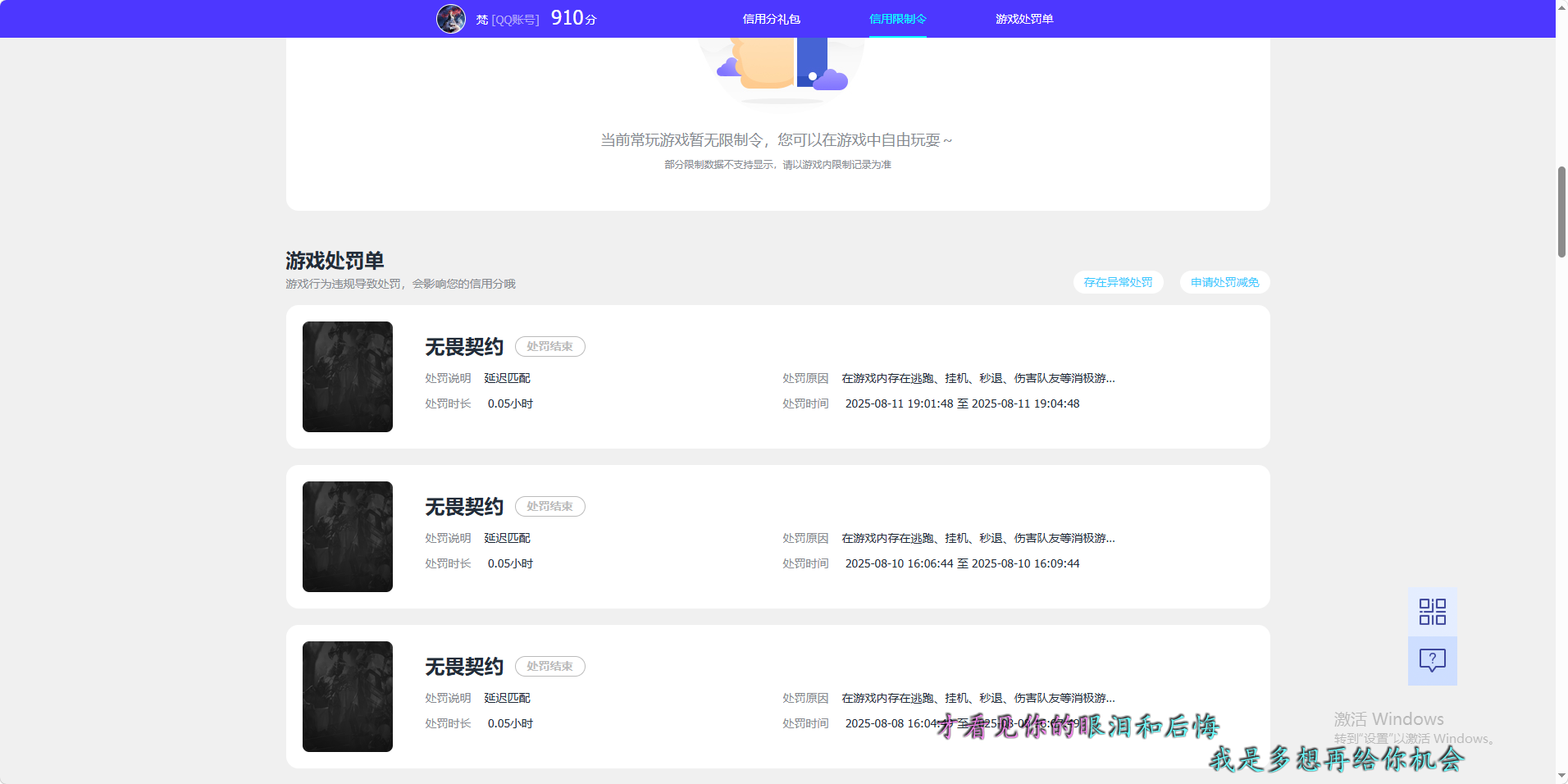Viewport: 1568px width, 784px height.
Task: Switch to 信用分礼包 tab
Action: 771,19
